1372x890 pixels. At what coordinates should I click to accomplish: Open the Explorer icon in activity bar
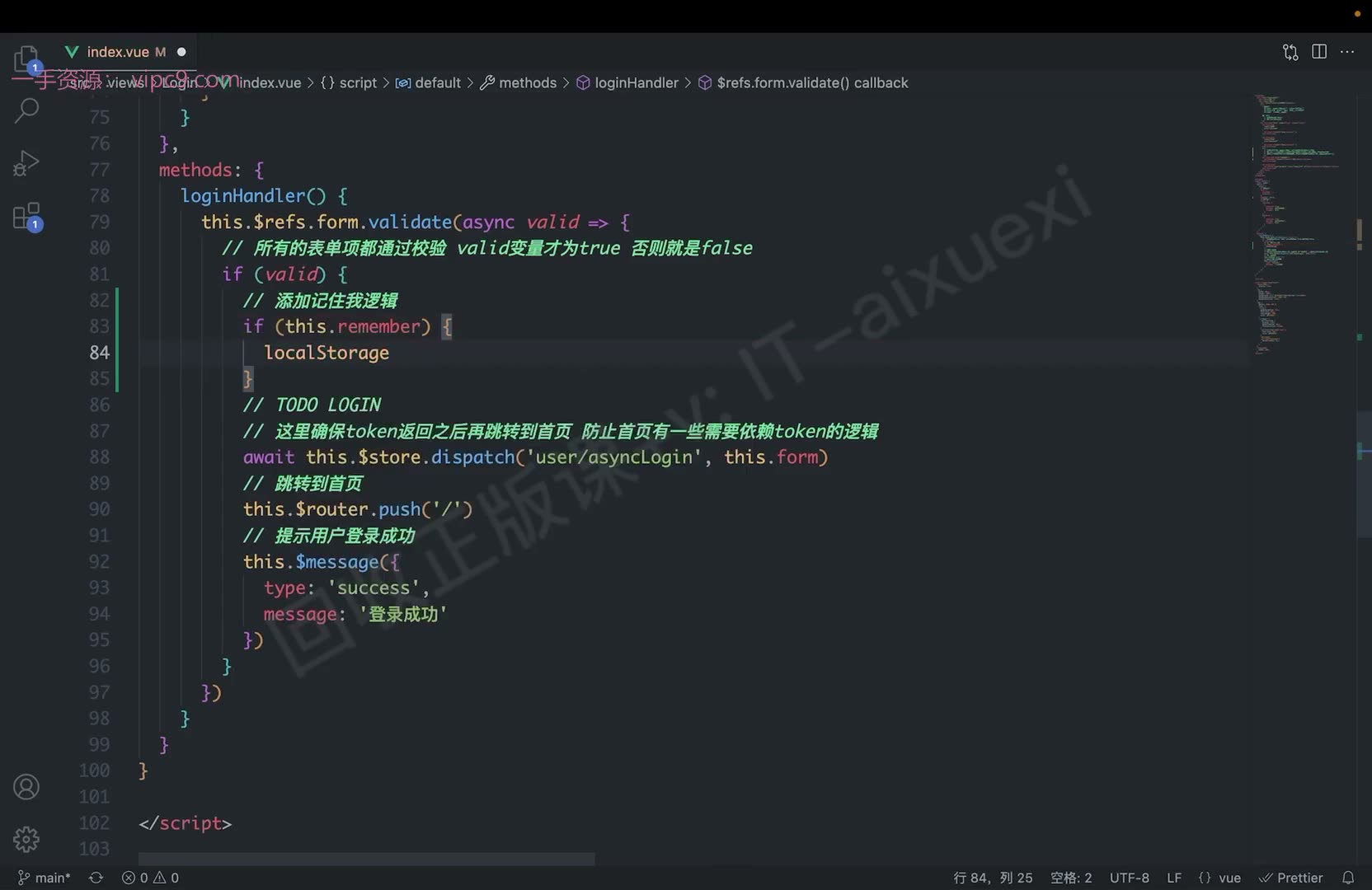coord(26,60)
